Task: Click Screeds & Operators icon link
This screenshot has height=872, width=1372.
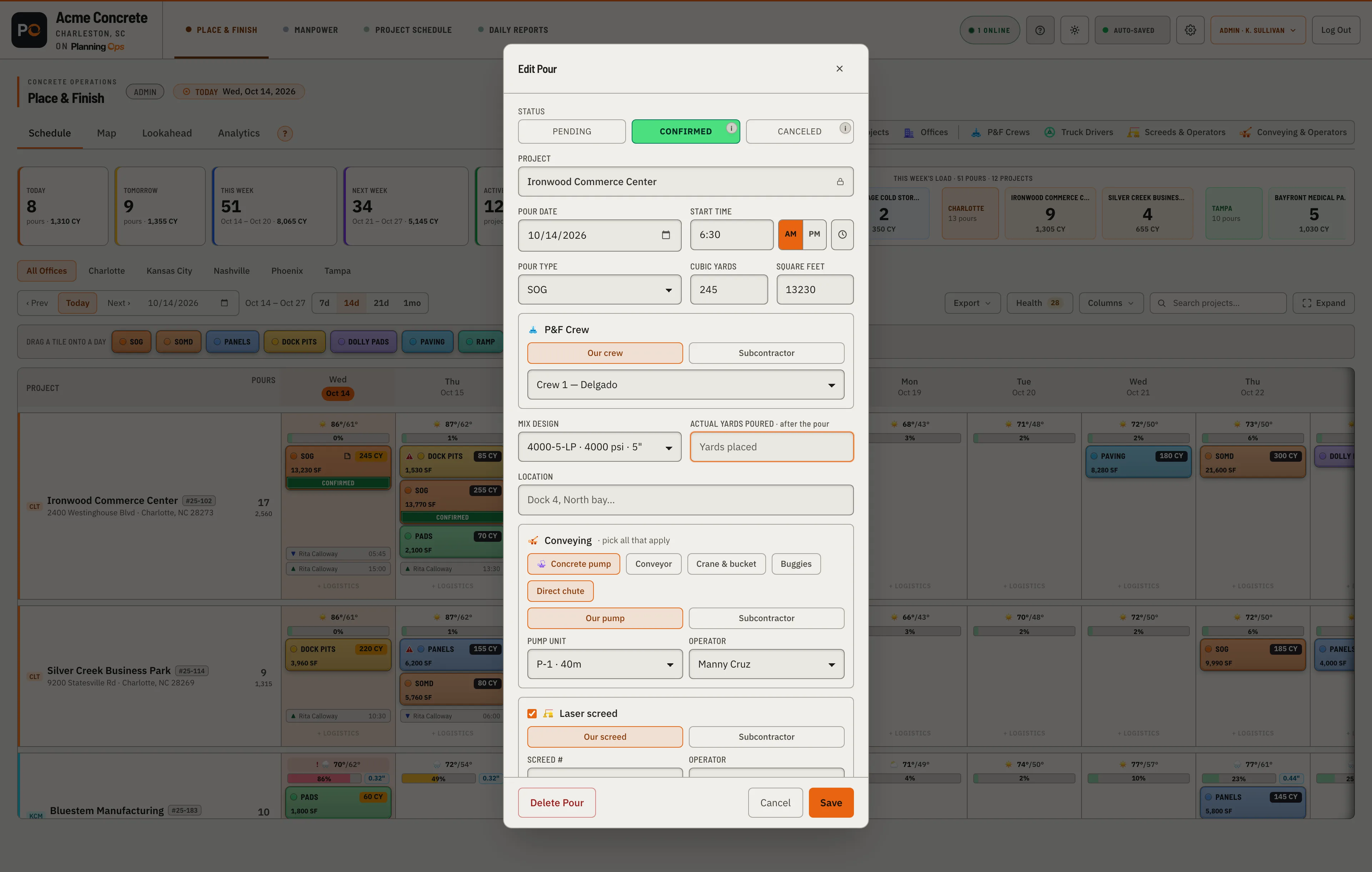Action: 1176,132
